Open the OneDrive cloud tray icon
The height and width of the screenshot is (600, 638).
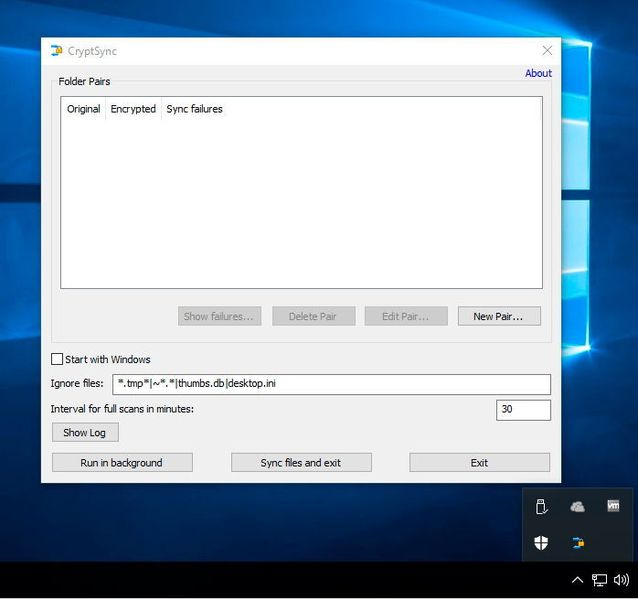click(x=577, y=506)
